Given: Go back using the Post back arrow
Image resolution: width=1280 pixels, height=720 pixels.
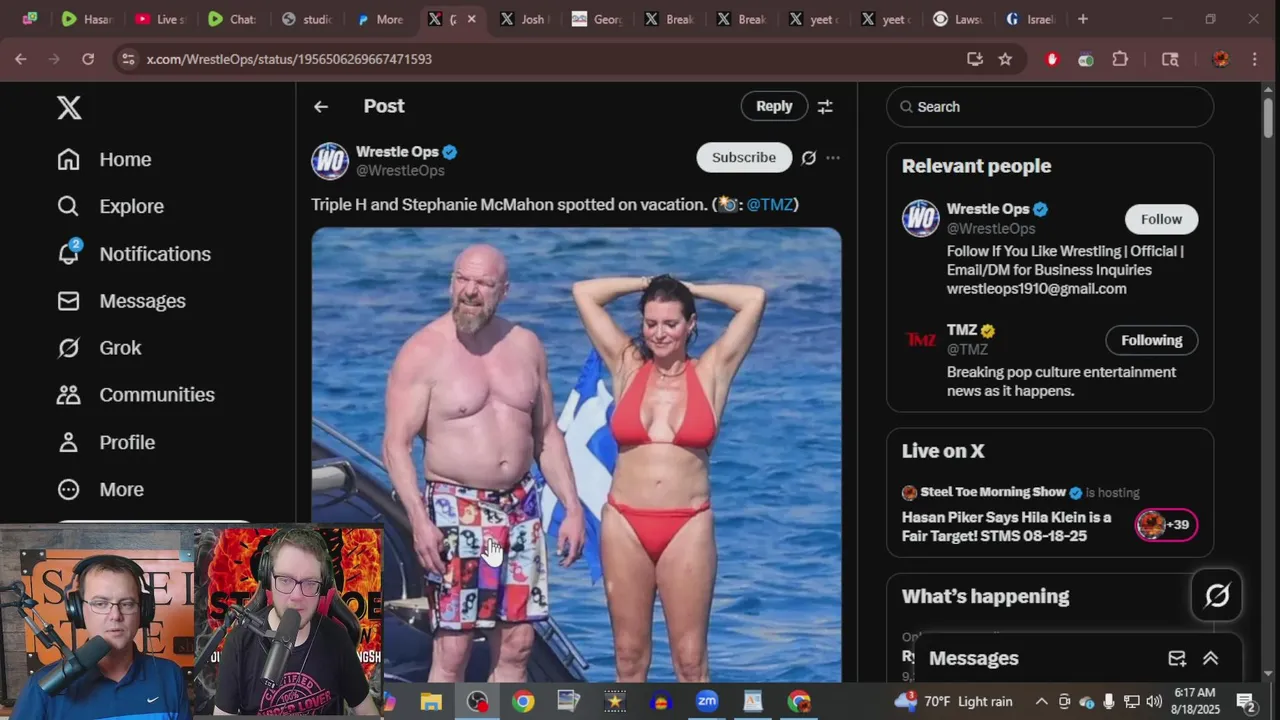Looking at the screenshot, I should (x=321, y=106).
